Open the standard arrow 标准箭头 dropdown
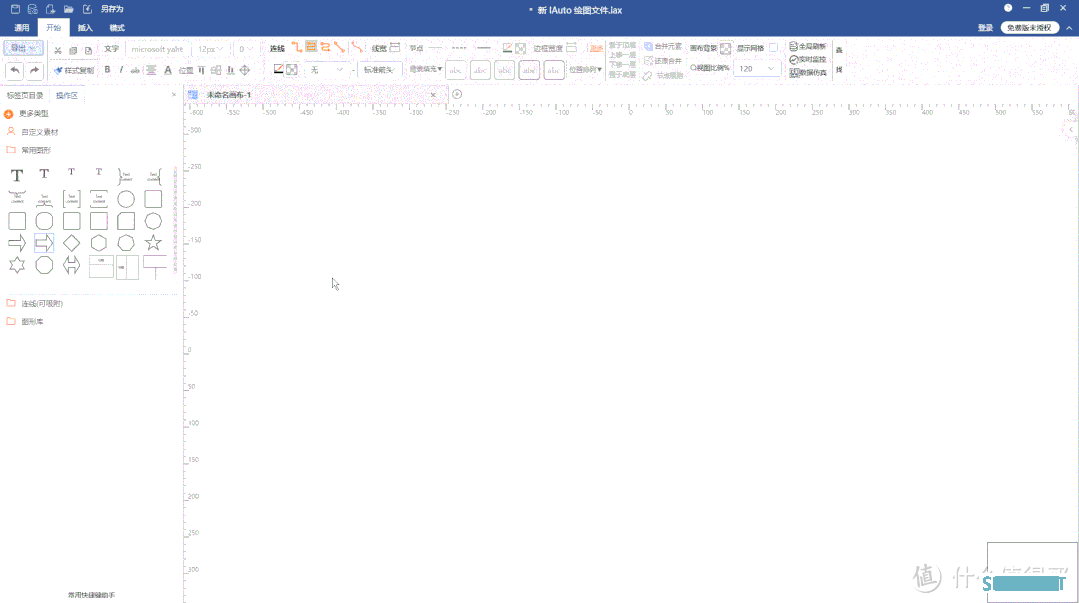This screenshot has height=603, width=1079. [x=379, y=70]
